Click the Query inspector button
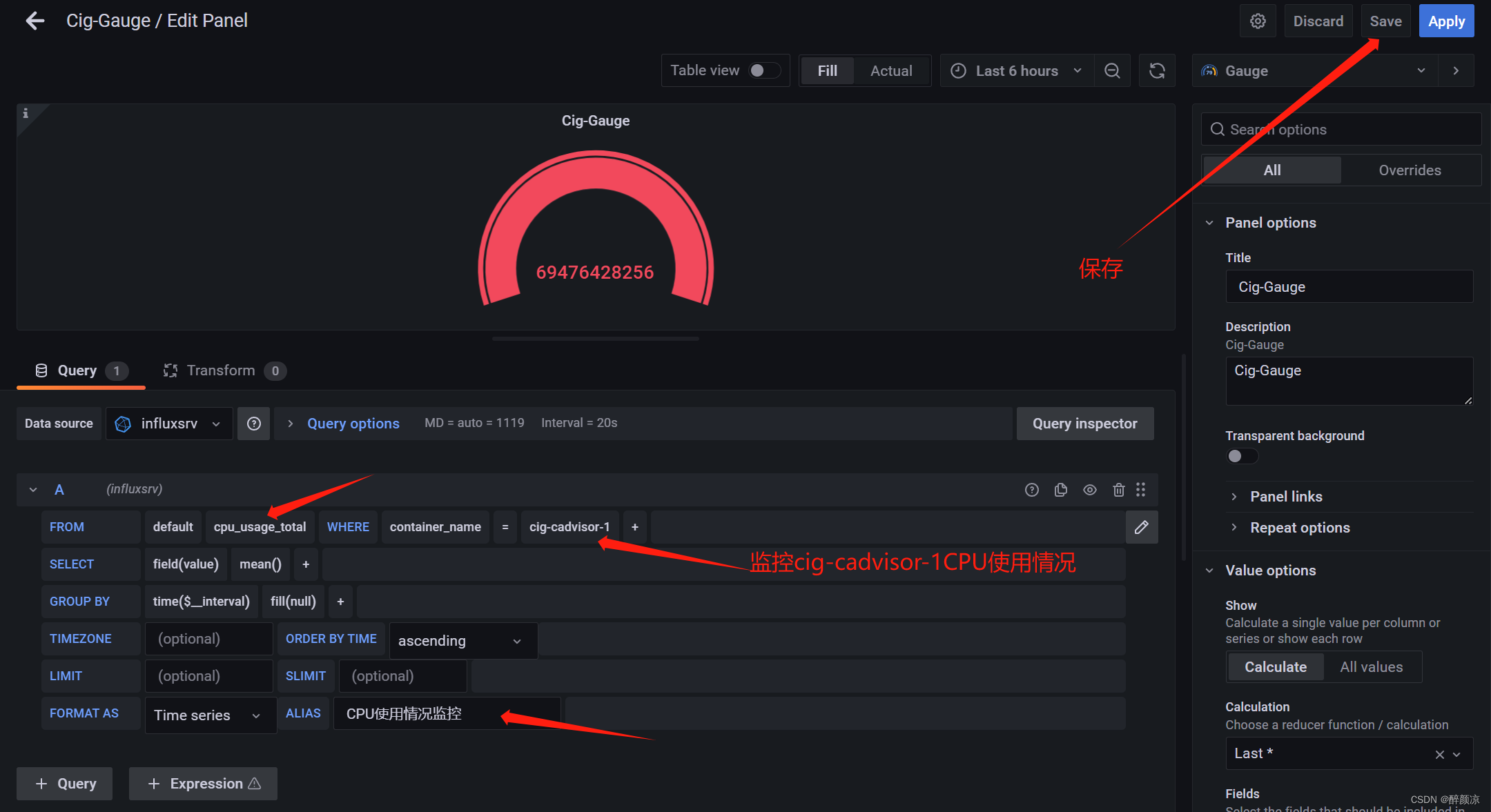This screenshot has height=812, width=1491. pyautogui.click(x=1086, y=422)
